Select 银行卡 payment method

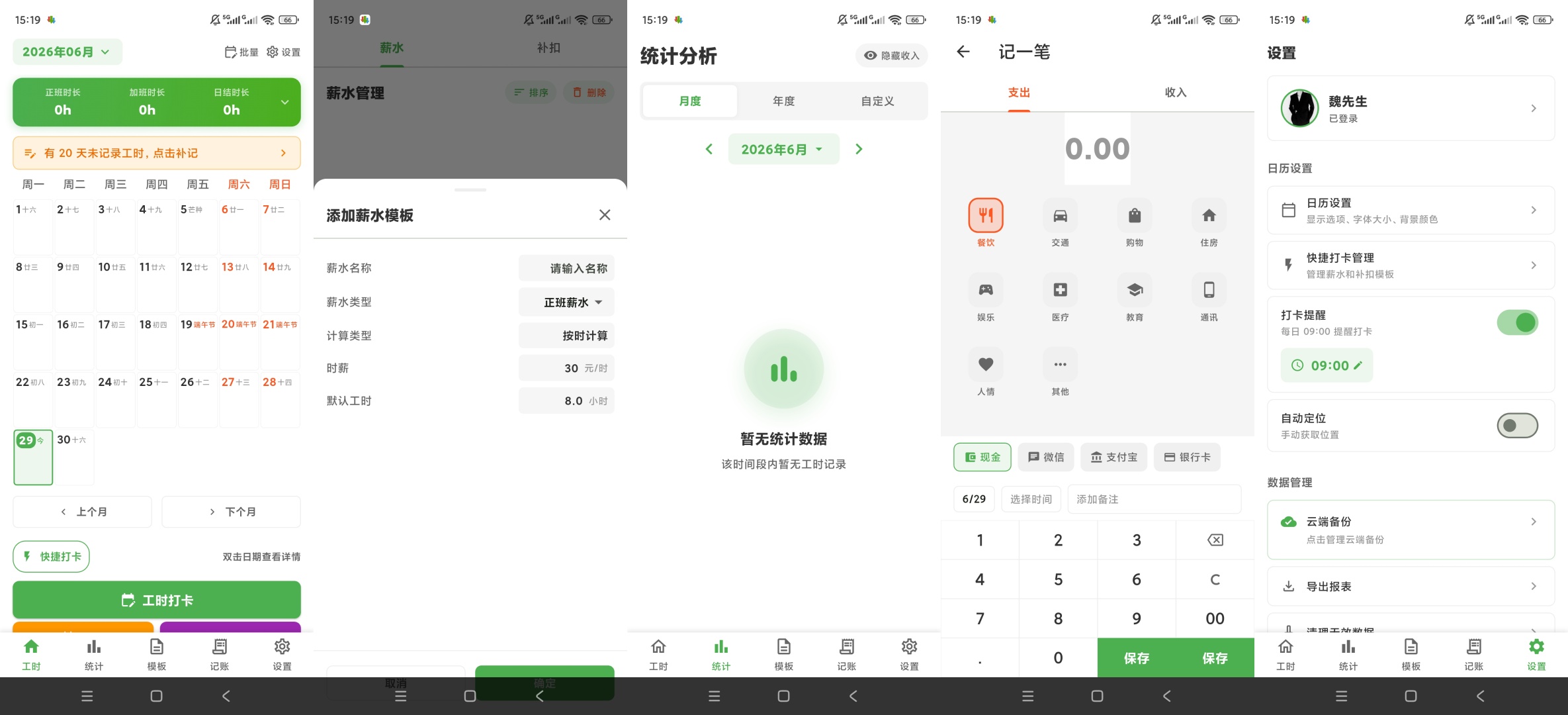(x=1188, y=457)
